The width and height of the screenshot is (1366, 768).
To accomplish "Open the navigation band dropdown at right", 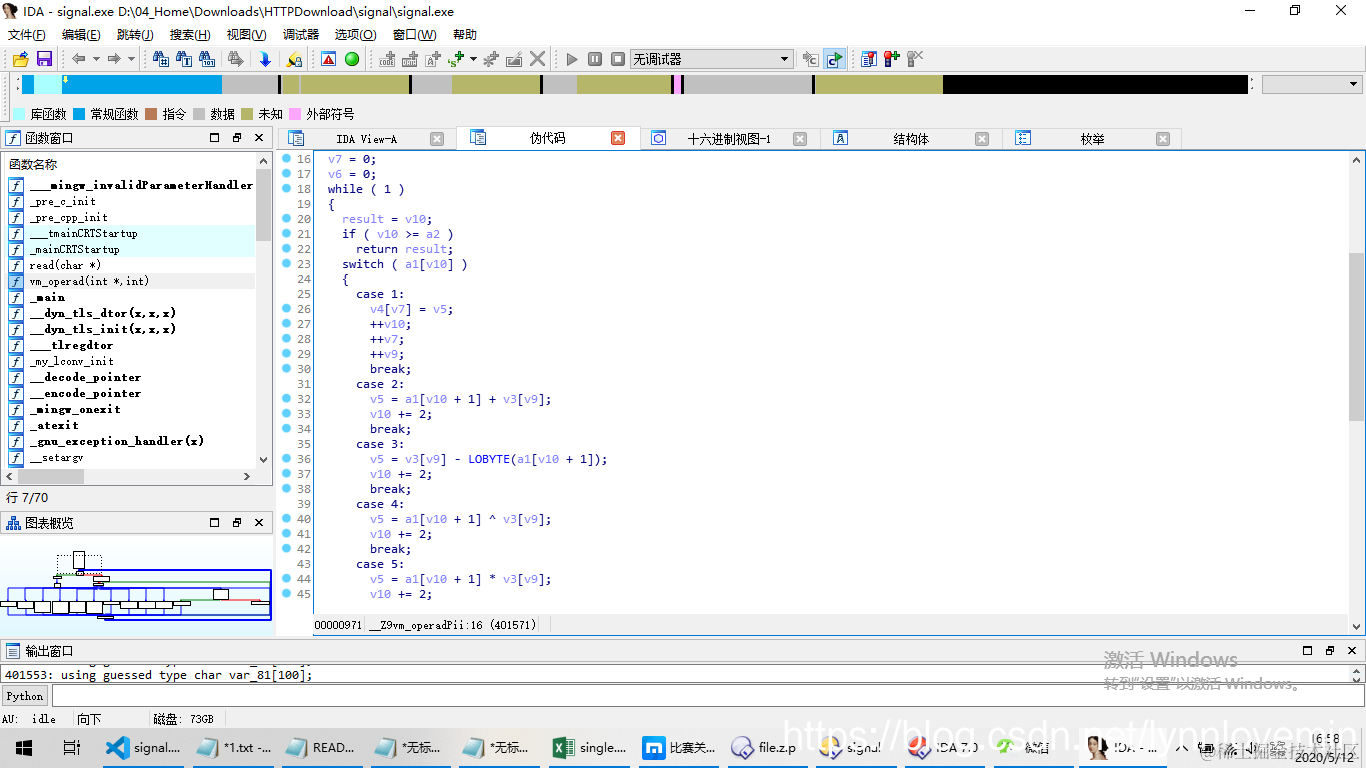I will 1312,85.
